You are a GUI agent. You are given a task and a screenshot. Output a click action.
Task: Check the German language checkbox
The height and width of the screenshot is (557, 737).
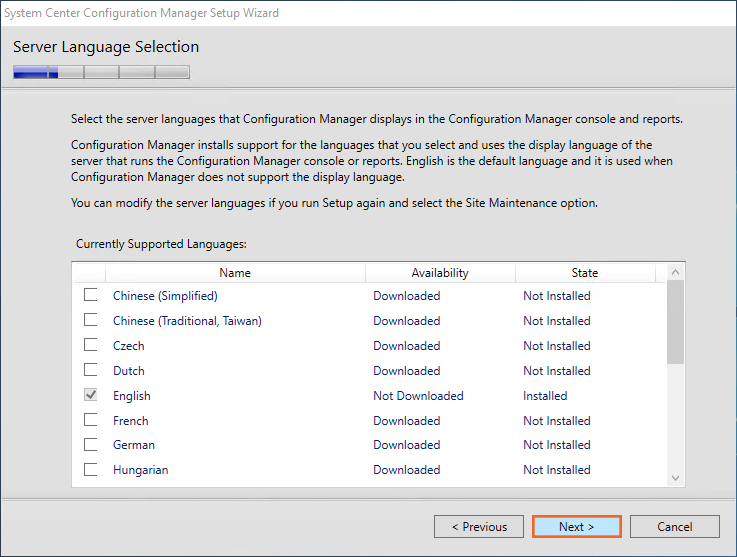coord(91,444)
